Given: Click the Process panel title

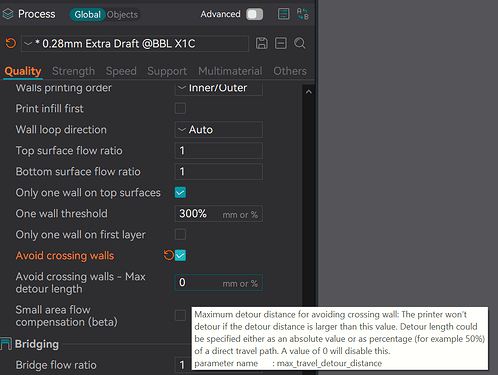Looking at the screenshot, I should pos(37,14).
